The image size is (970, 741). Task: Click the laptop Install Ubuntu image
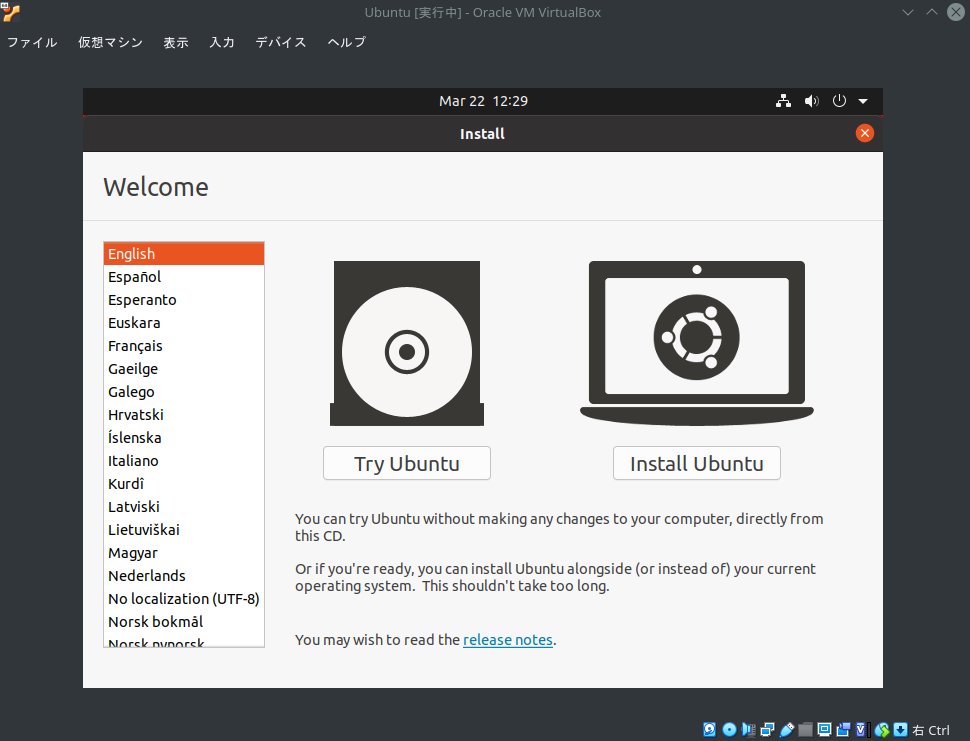tap(697, 343)
